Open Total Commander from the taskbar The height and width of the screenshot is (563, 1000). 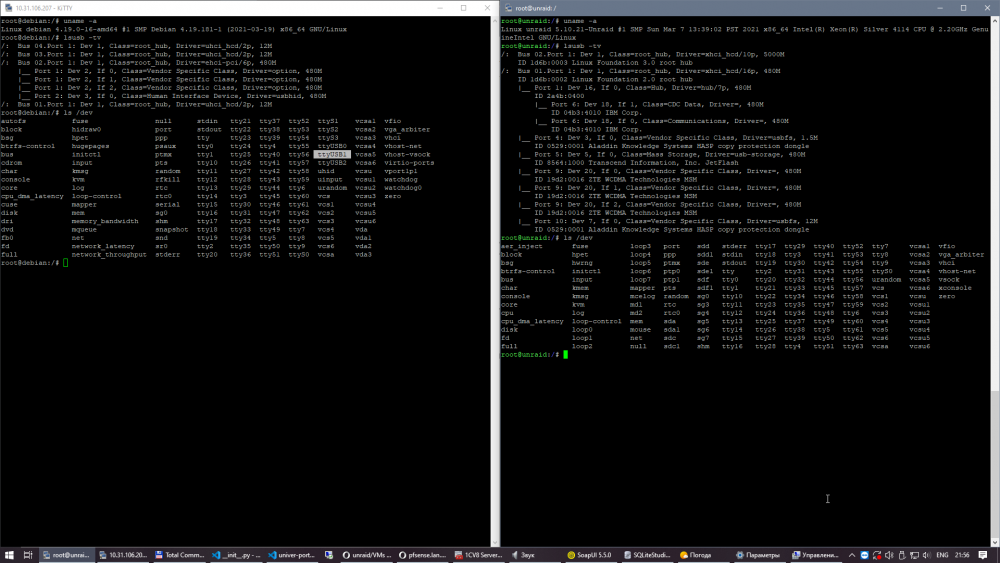click(179, 555)
